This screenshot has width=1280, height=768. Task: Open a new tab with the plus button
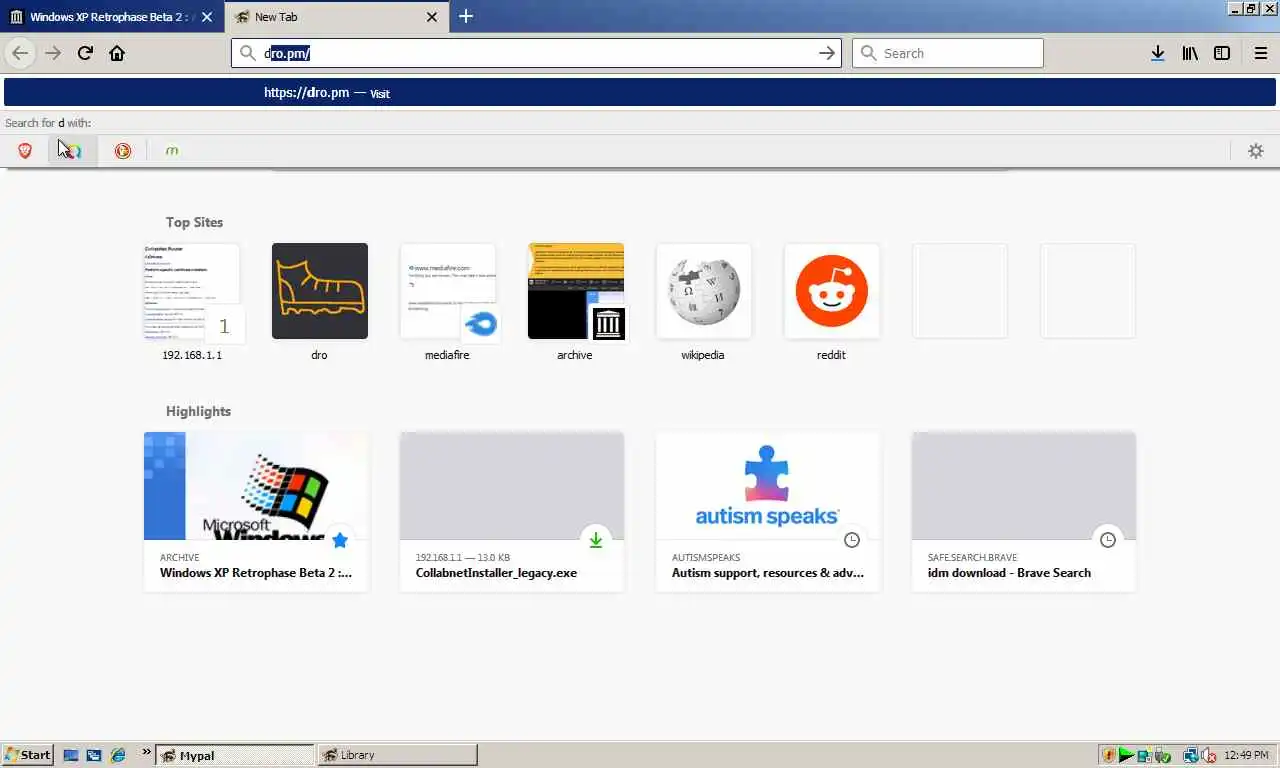pos(466,16)
